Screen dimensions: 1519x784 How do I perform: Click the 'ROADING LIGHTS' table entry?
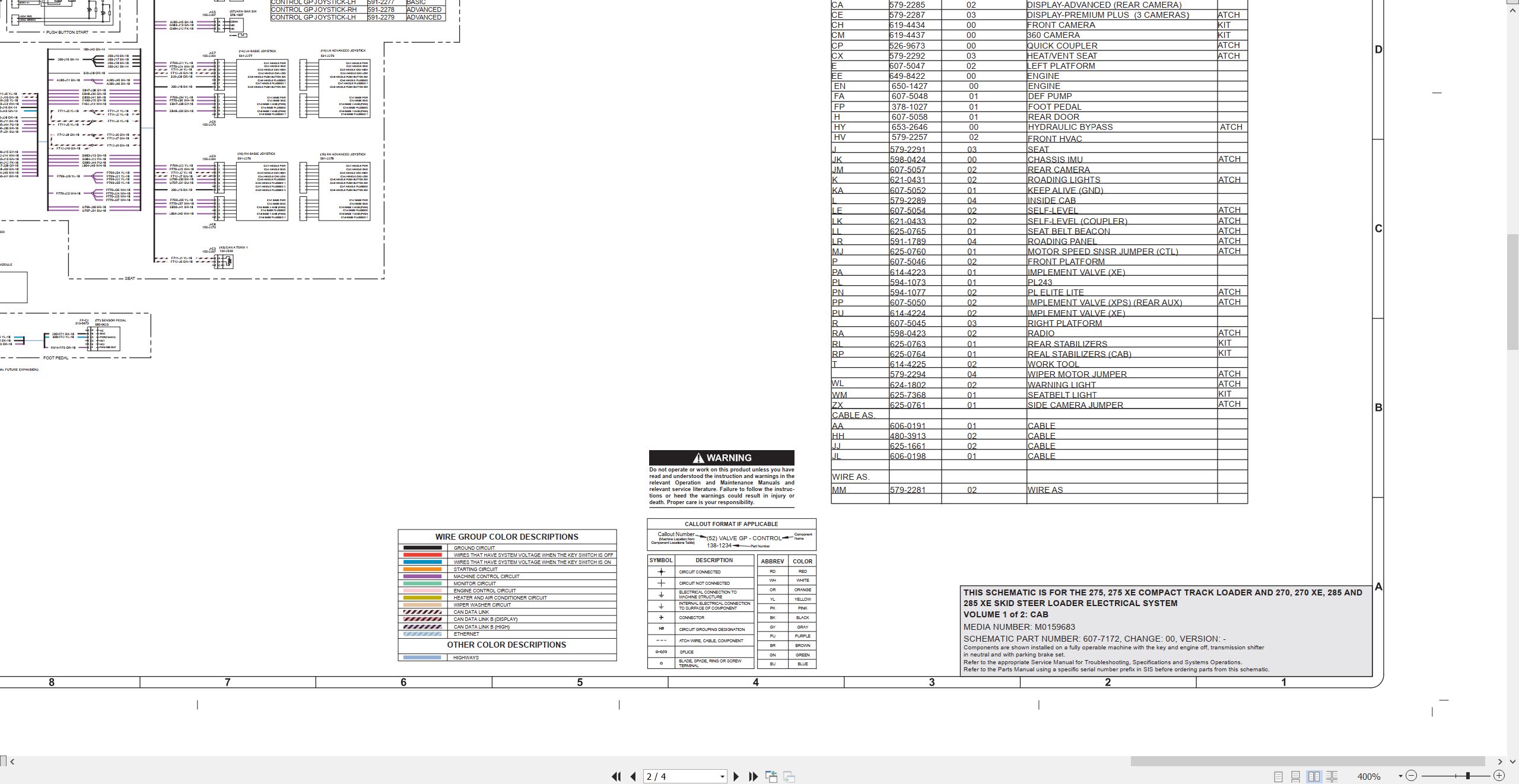(1064, 180)
